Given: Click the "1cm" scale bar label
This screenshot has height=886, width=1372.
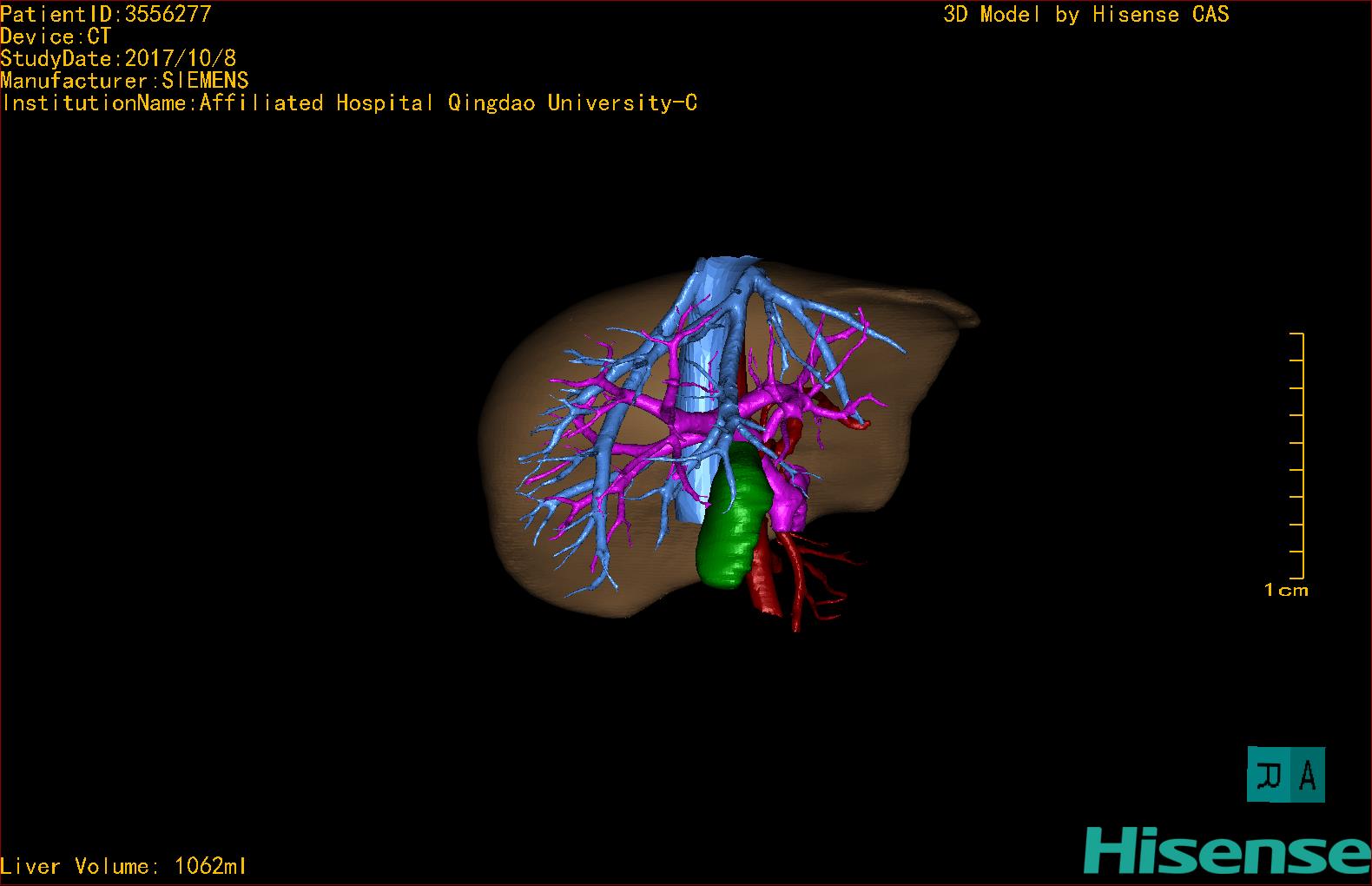Looking at the screenshot, I should click(x=1286, y=591).
